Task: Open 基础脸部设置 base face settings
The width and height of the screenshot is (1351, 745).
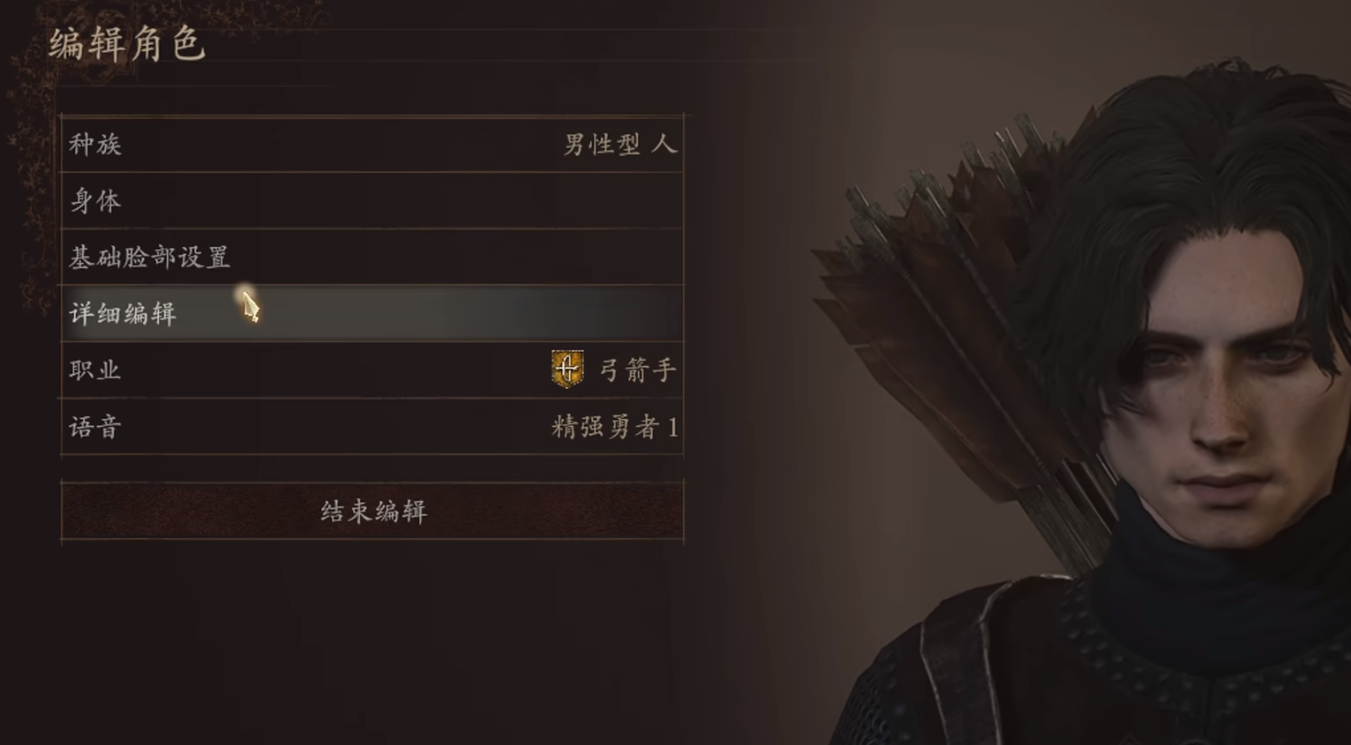Action: tap(372, 258)
